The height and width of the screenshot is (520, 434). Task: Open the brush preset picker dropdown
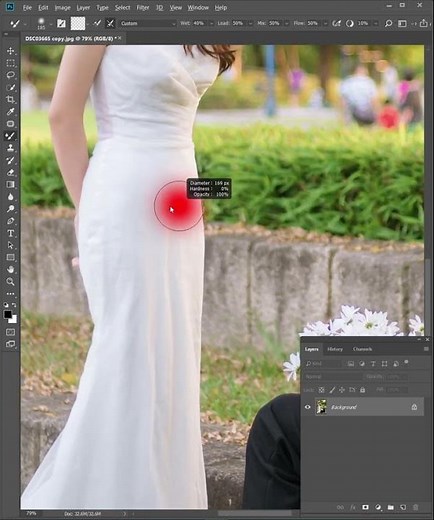[50, 24]
